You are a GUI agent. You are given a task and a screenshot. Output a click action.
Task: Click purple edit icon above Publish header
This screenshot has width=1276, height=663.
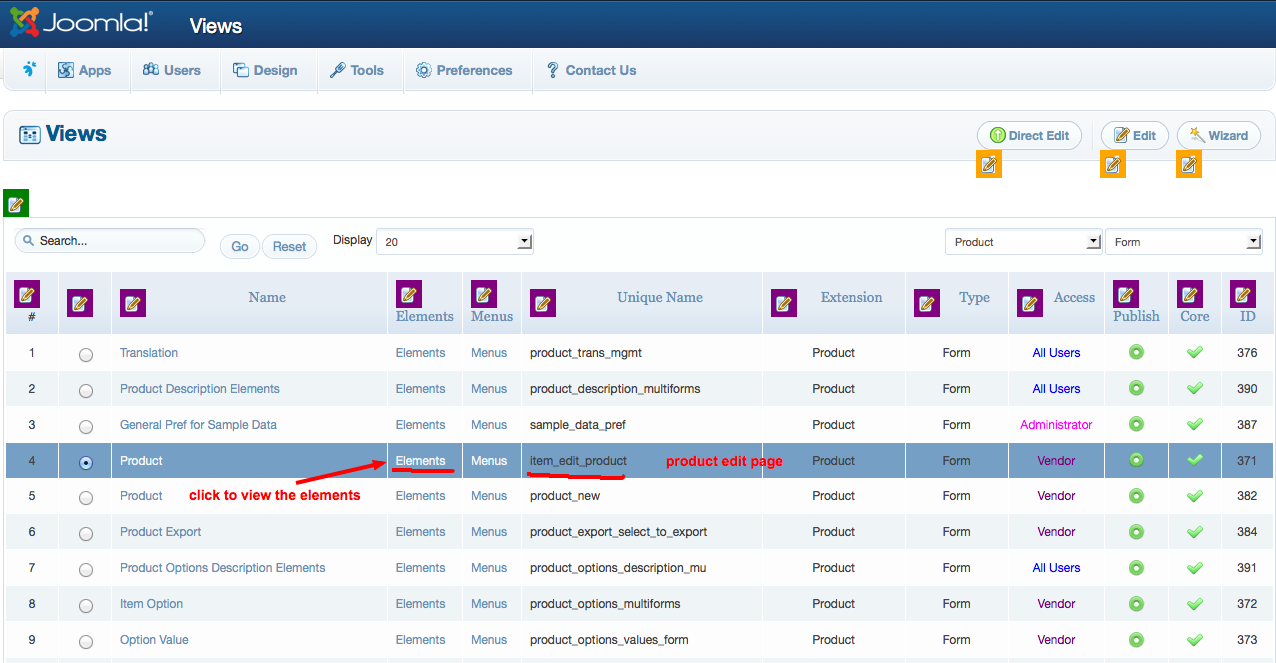coord(1126,294)
